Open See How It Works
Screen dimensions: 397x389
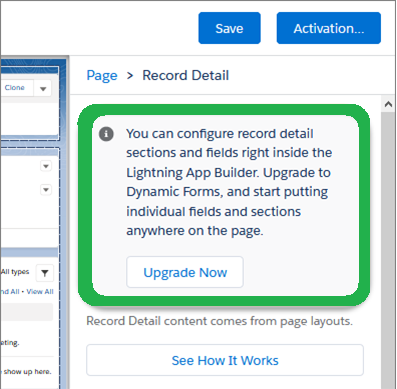[225, 360]
